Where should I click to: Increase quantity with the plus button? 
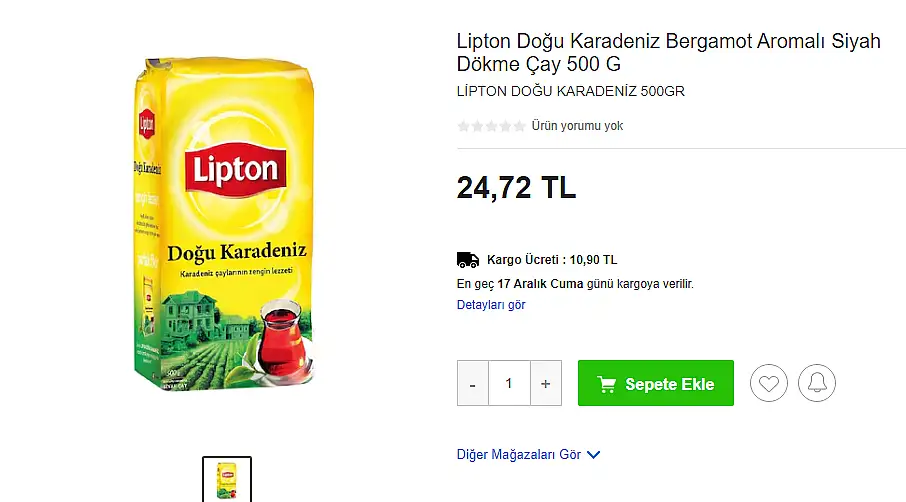pyautogui.click(x=545, y=383)
